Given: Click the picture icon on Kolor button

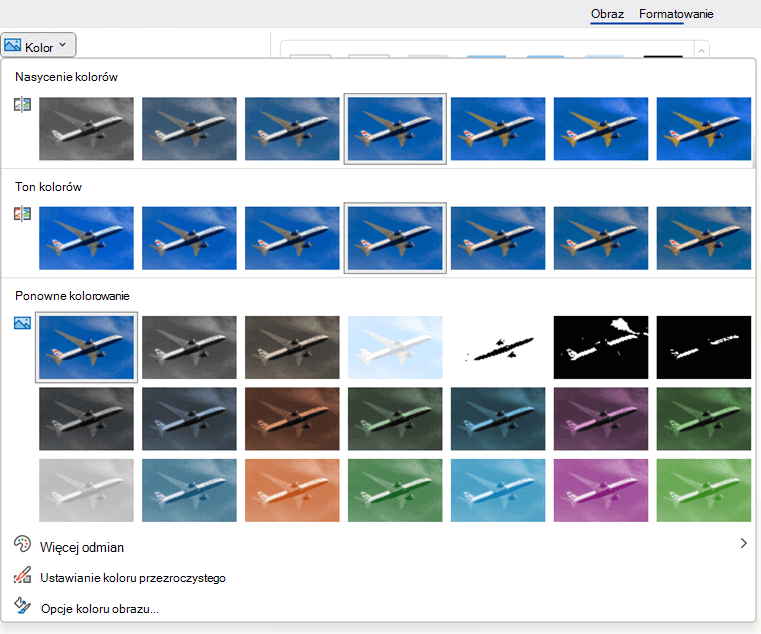Looking at the screenshot, I should tap(13, 45).
